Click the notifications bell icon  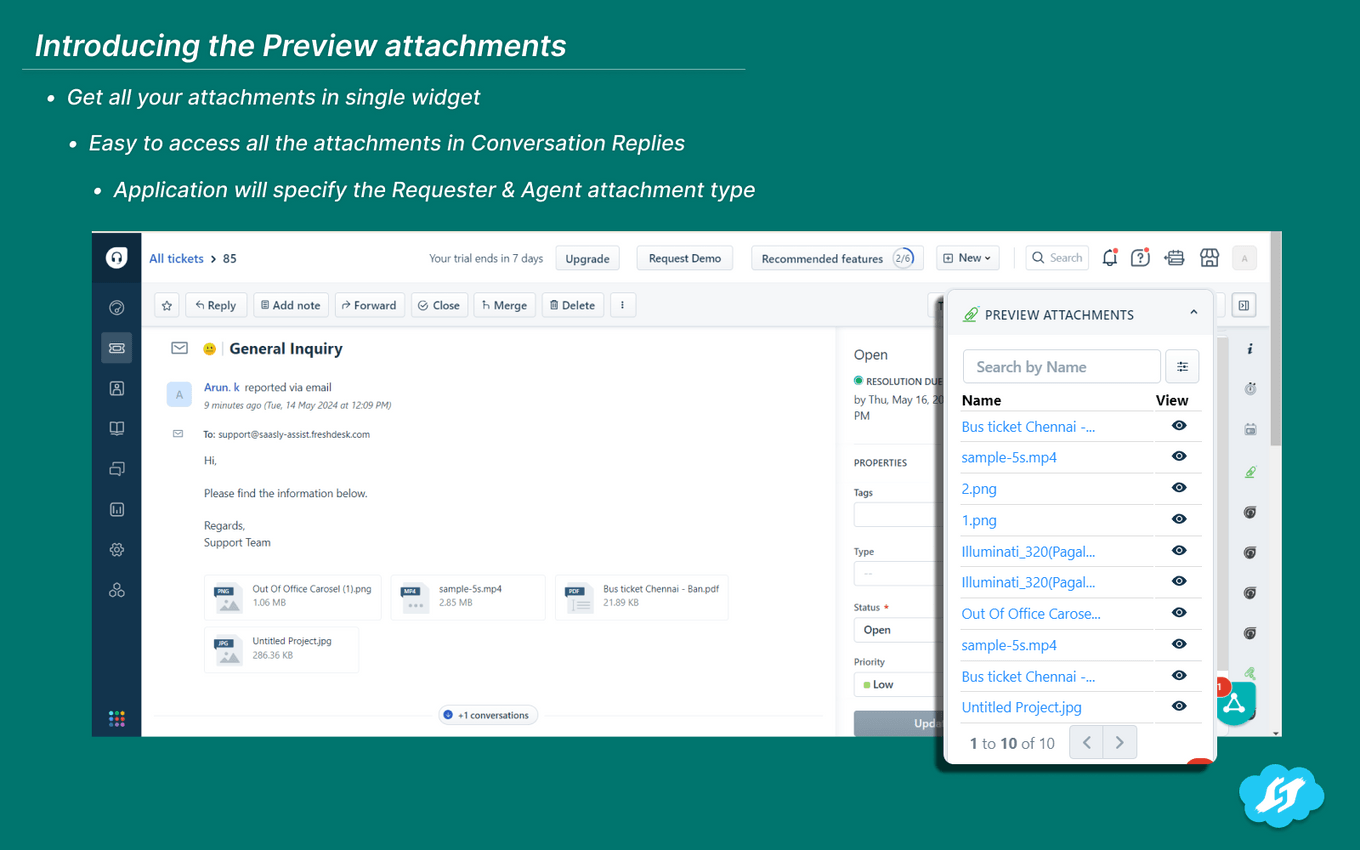point(1109,257)
